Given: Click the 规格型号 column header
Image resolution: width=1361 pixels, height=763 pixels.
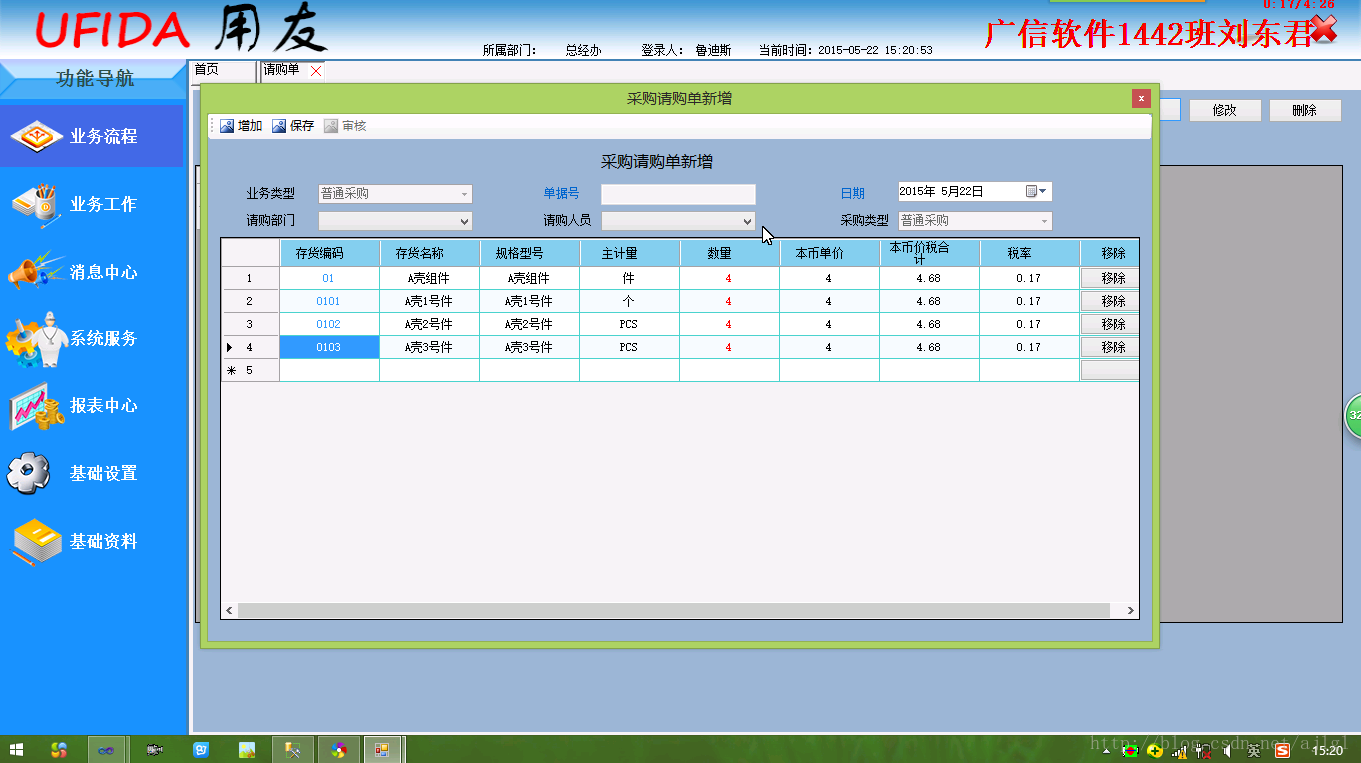Looking at the screenshot, I should (530, 253).
